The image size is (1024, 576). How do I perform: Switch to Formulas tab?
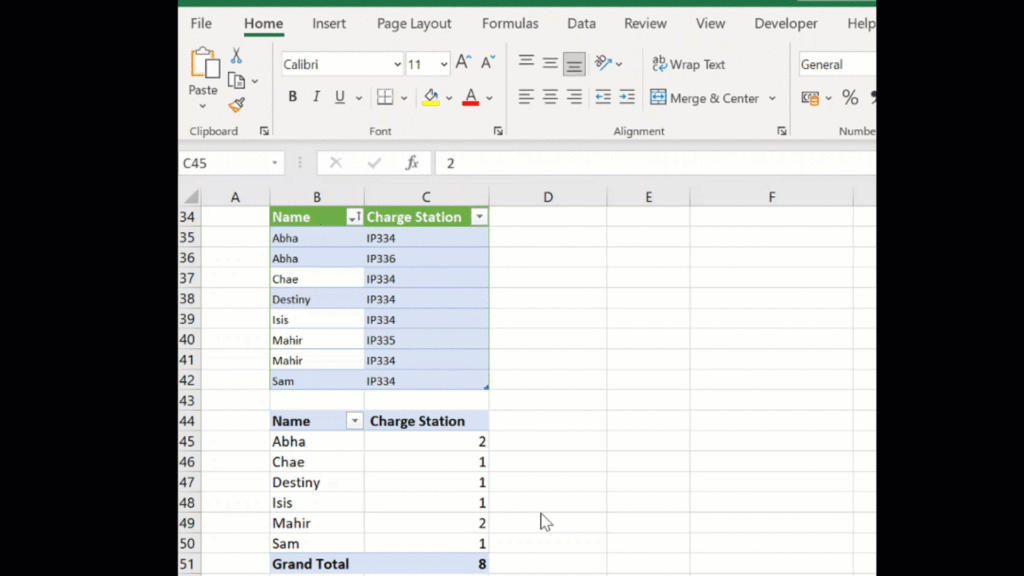click(510, 24)
